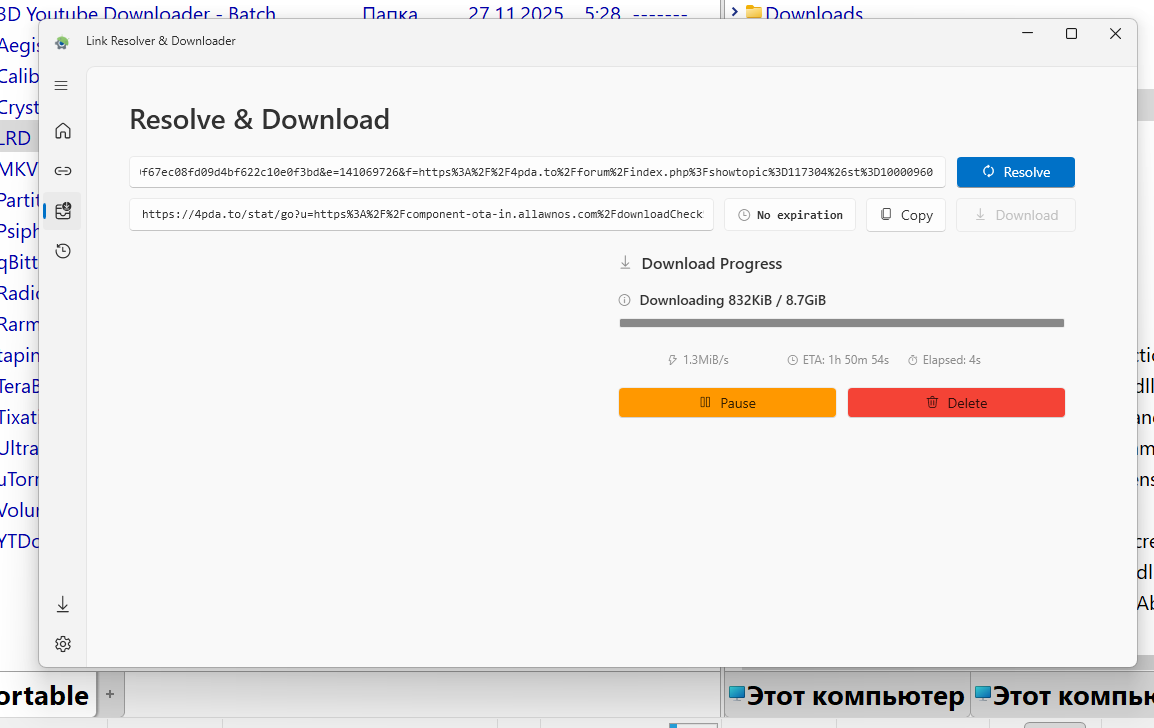Screen dimensions: 1154x728
Task: Click the disabled Download button
Action: [x=1016, y=215]
